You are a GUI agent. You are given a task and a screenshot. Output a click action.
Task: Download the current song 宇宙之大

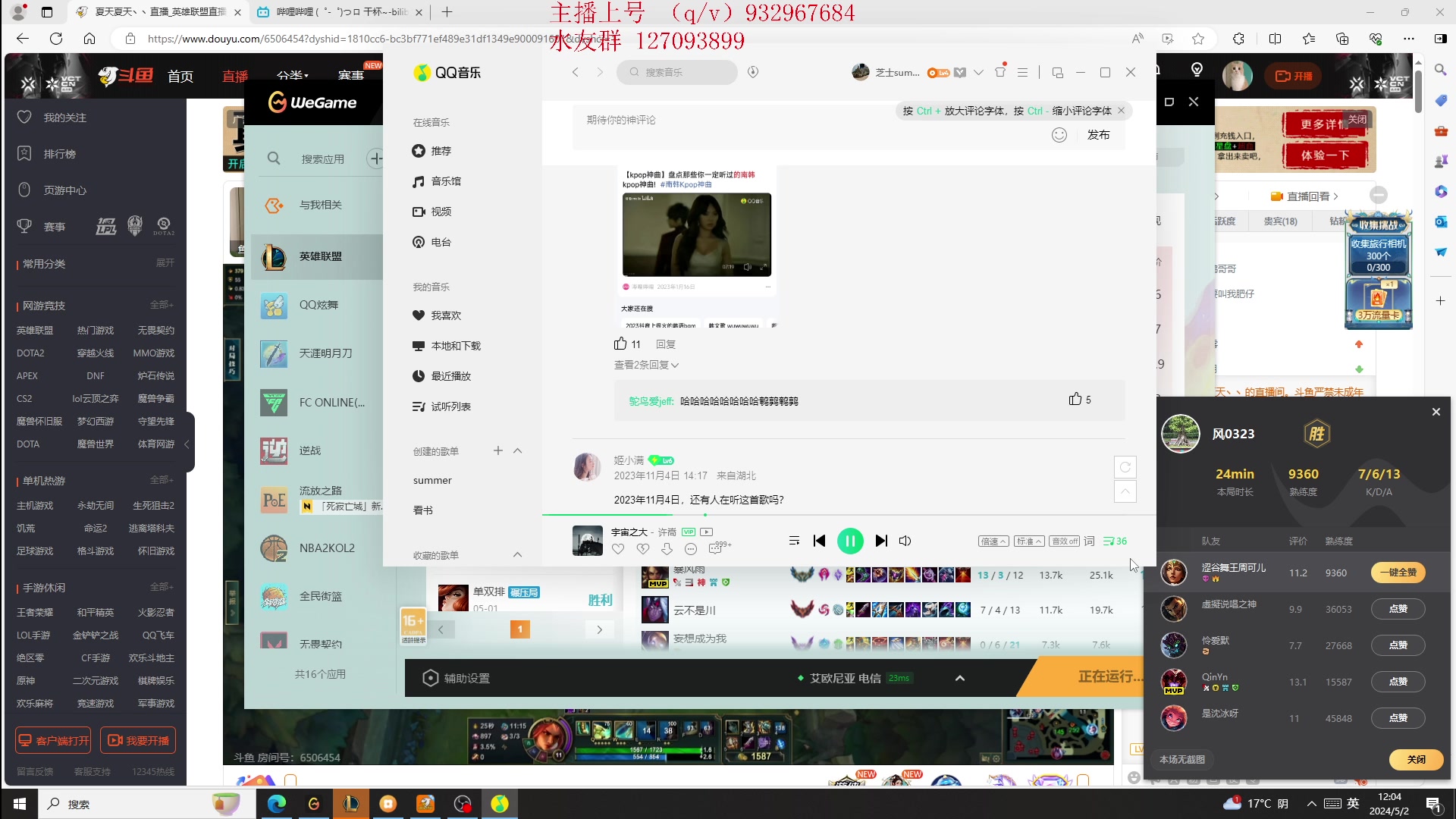click(667, 548)
